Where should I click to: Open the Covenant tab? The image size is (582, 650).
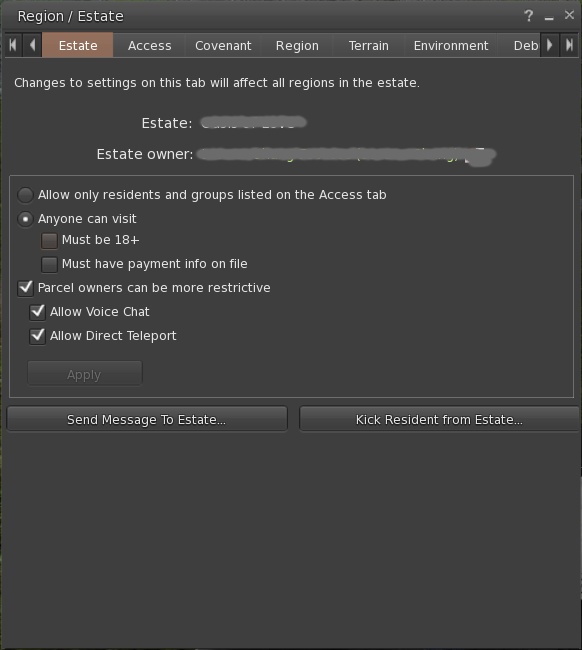coord(223,45)
